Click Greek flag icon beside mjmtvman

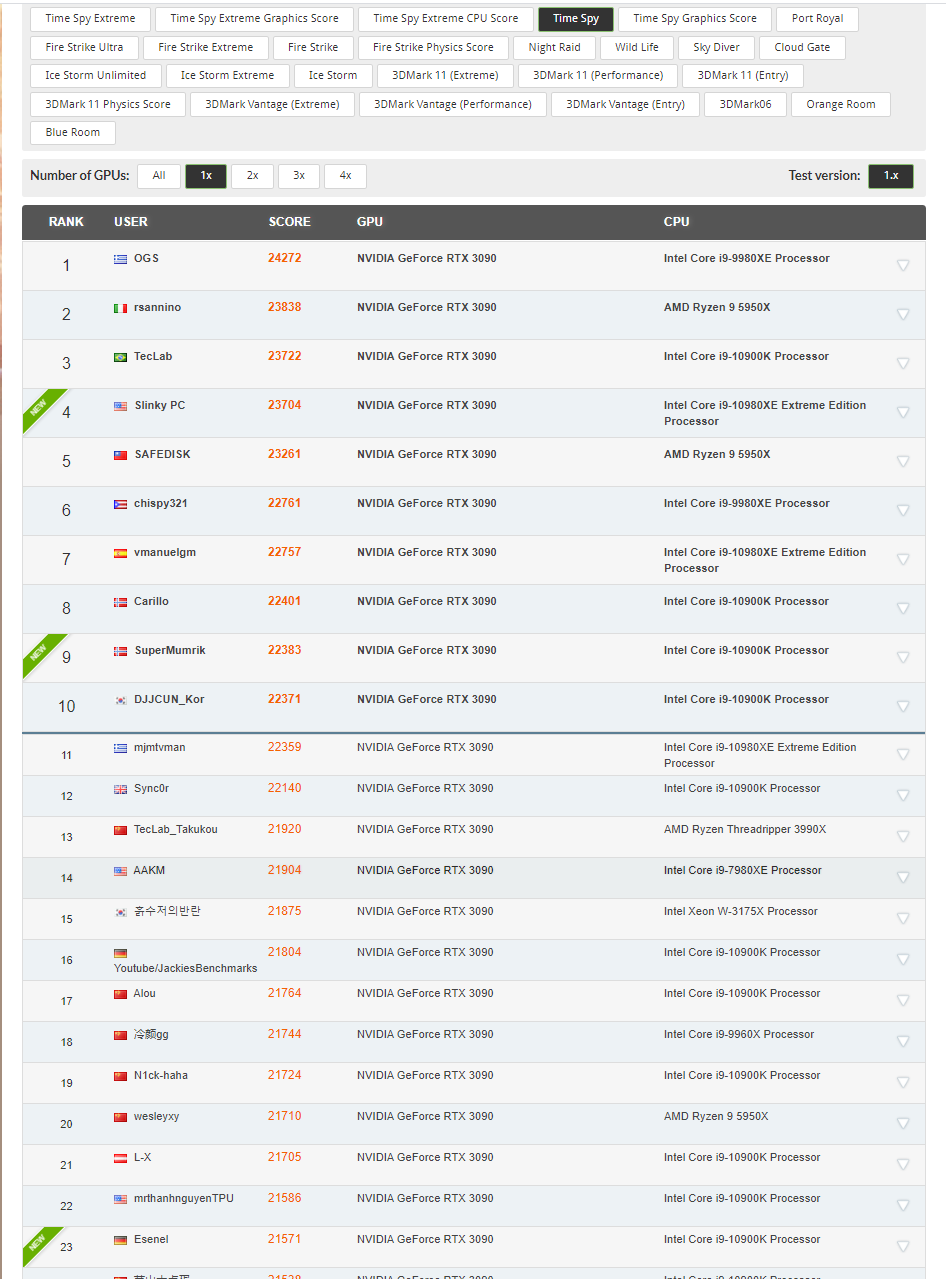pos(120,748)
